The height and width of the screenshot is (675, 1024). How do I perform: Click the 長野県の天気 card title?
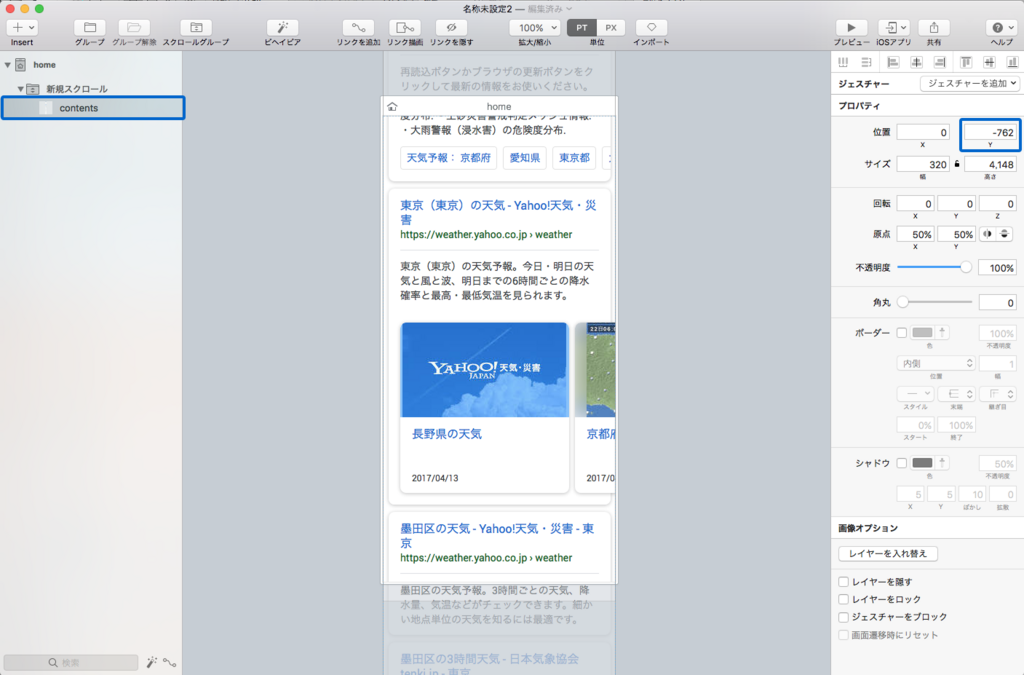coord(447,433)
